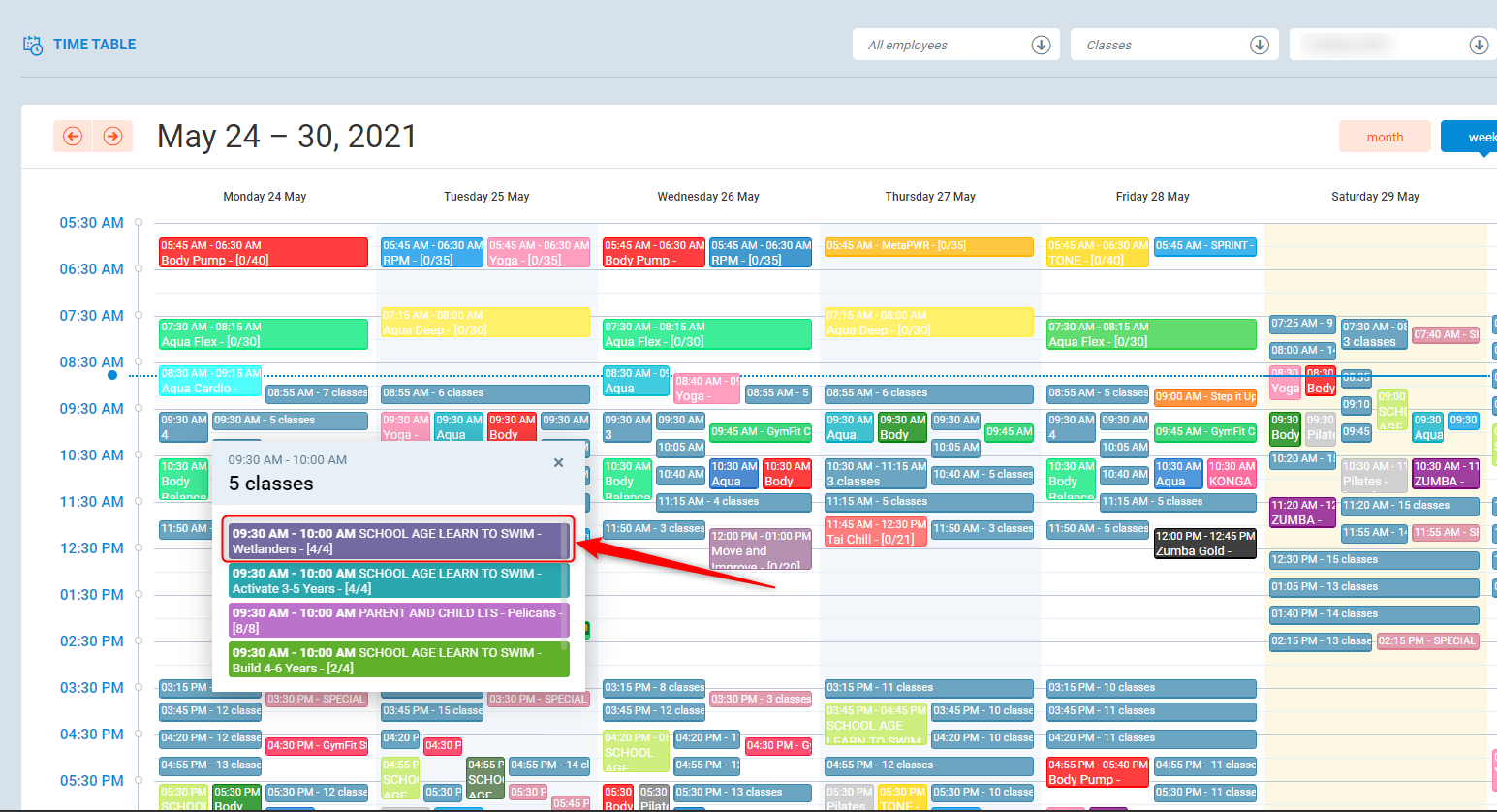Screen dimensions: 1497x812
Task: Switch to week view tab
Action: 1473,137
